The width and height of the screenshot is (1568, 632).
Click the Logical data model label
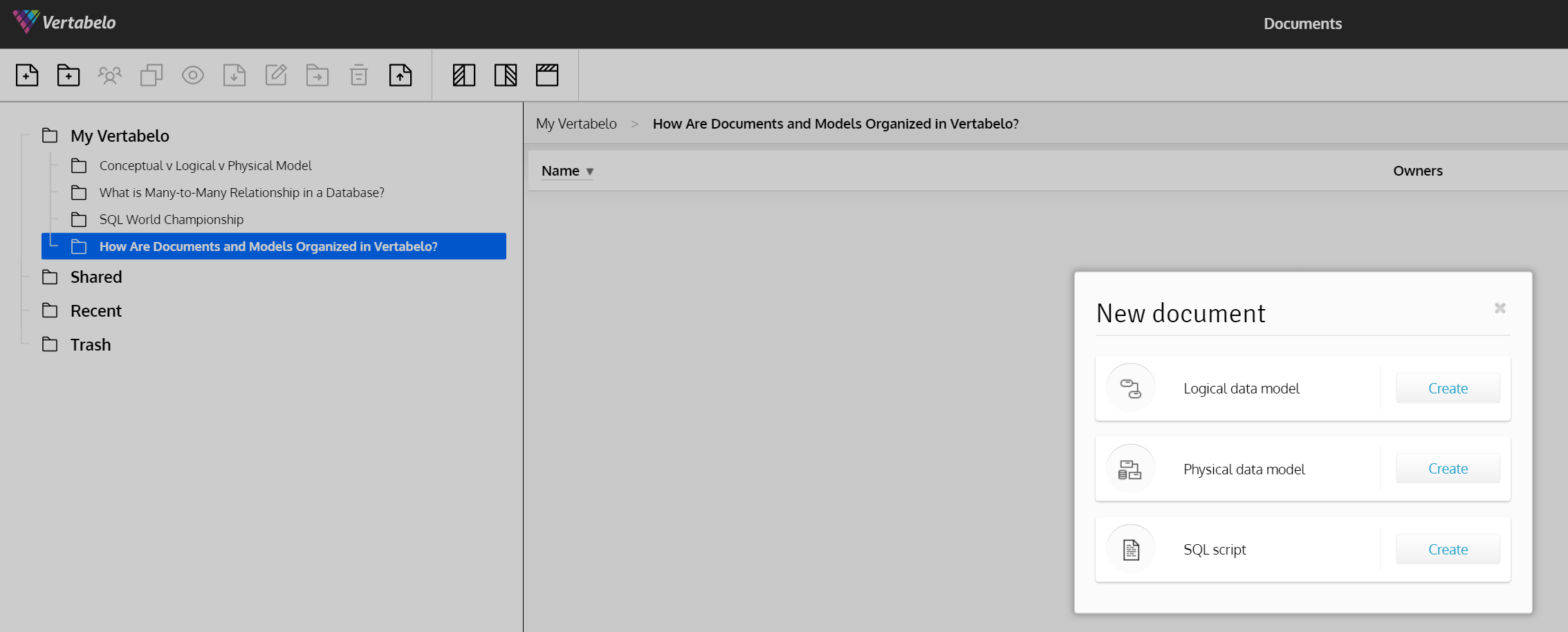[x=1242, y=389]
